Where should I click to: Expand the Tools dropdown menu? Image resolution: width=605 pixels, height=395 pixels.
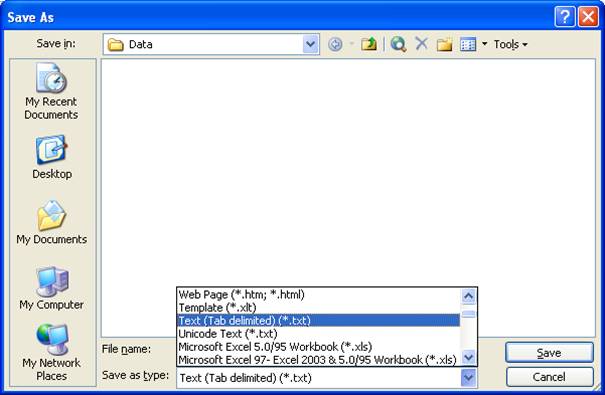(510, 44)
